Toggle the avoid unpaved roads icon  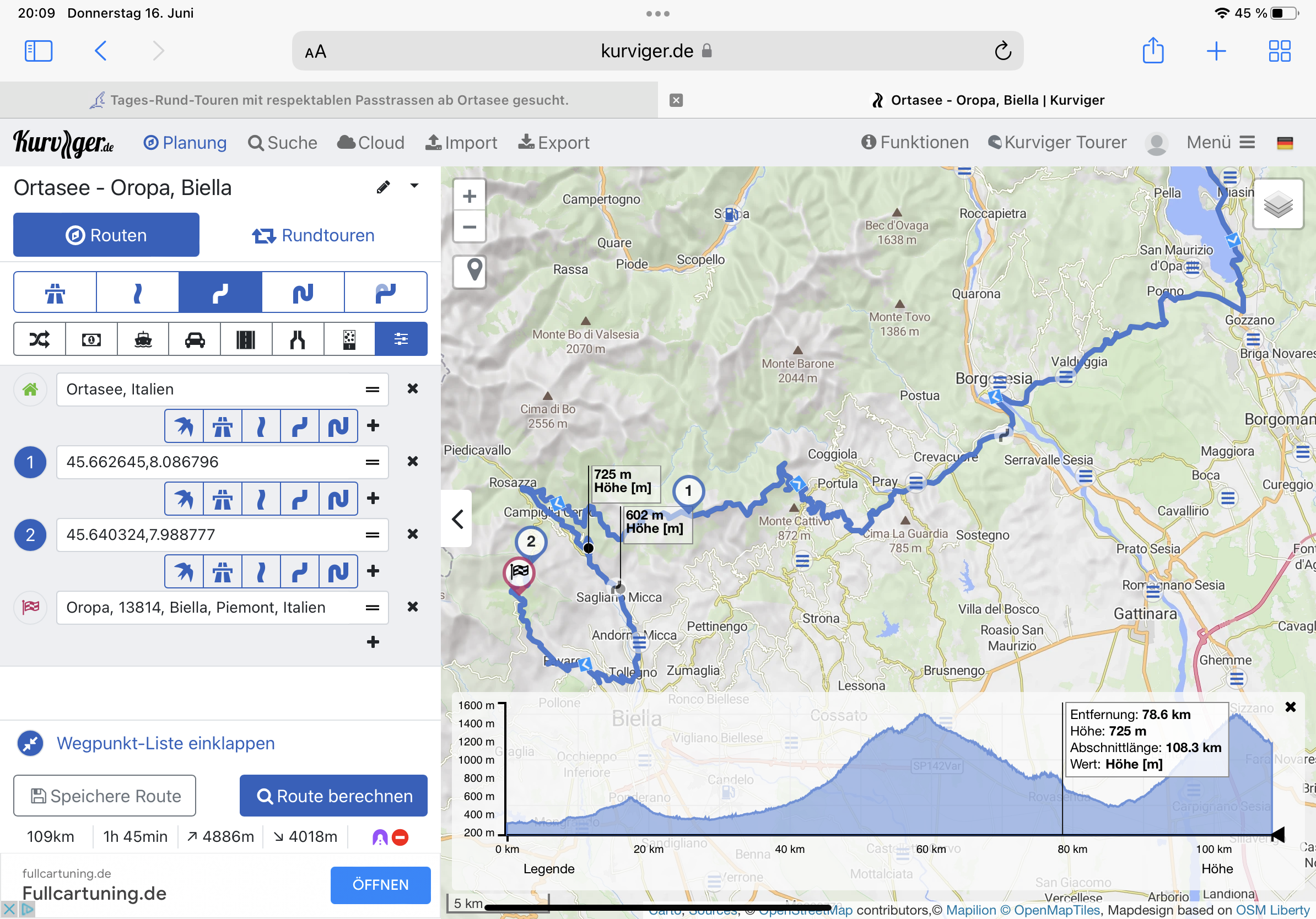click(349, 340)
